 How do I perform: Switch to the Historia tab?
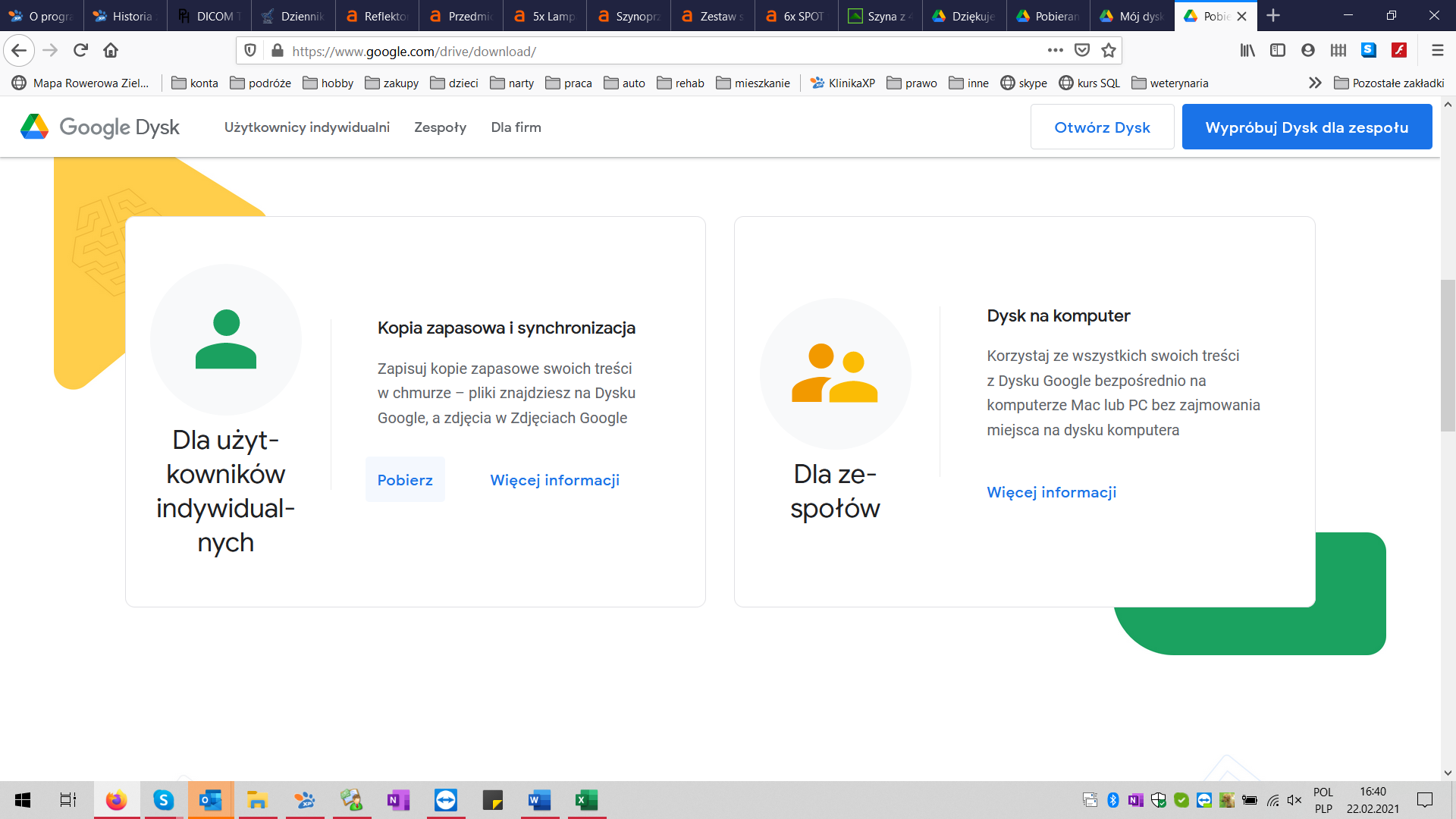point(125,16)
